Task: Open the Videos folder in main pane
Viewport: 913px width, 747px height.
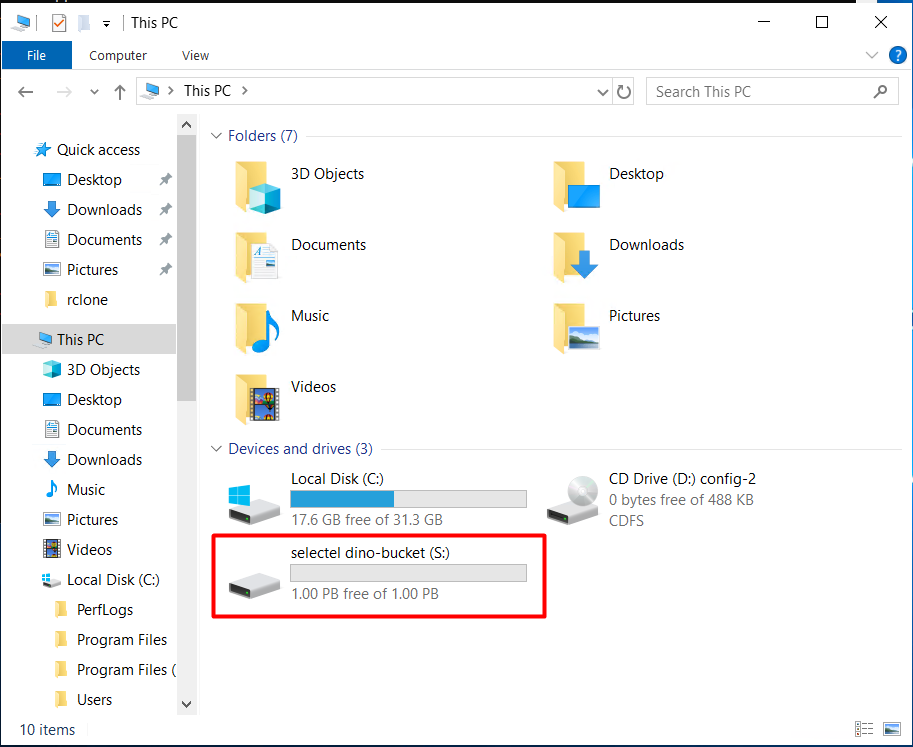Action: coord(258,399)
